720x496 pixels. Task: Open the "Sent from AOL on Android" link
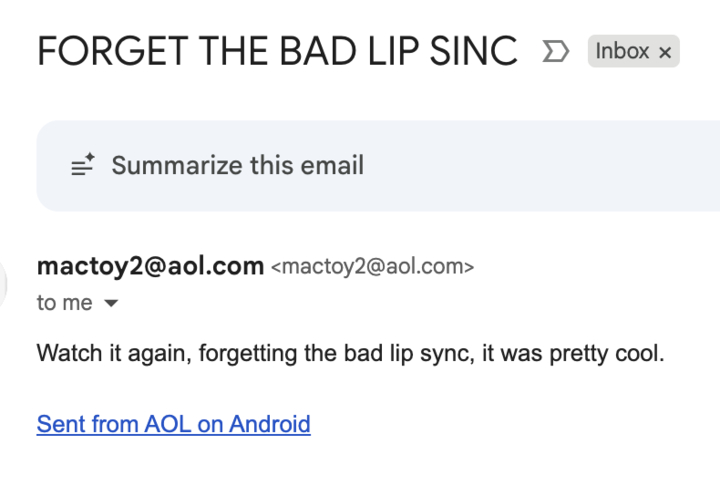[x=173, y=424]
